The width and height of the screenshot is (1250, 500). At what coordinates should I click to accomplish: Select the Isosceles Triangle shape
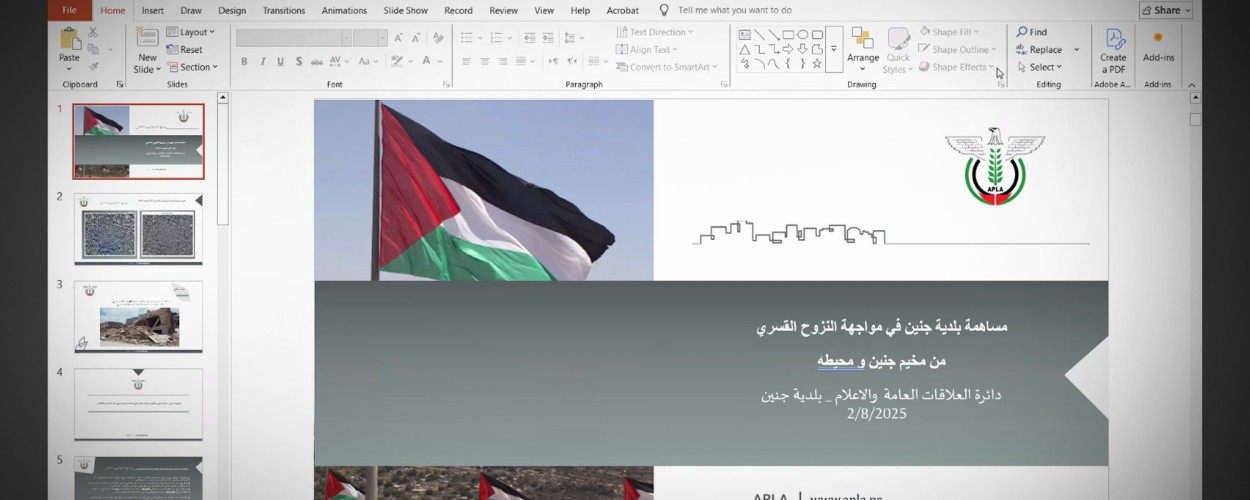tap(744, 49)
